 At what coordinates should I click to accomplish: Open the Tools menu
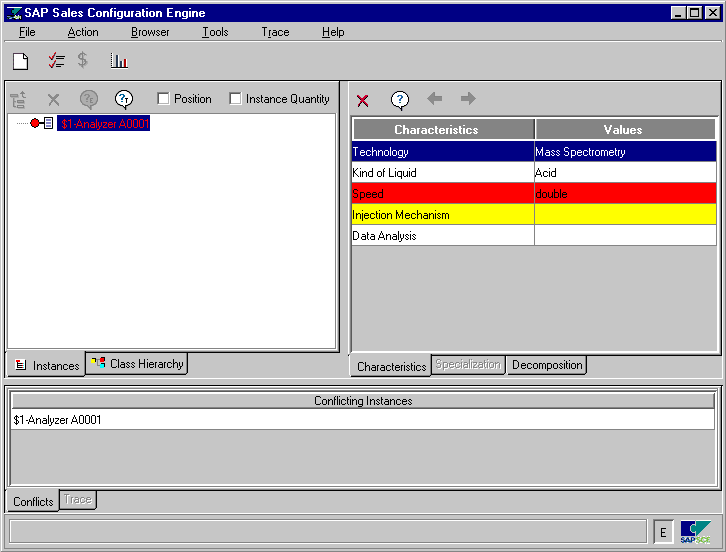[x=215, y=32]
